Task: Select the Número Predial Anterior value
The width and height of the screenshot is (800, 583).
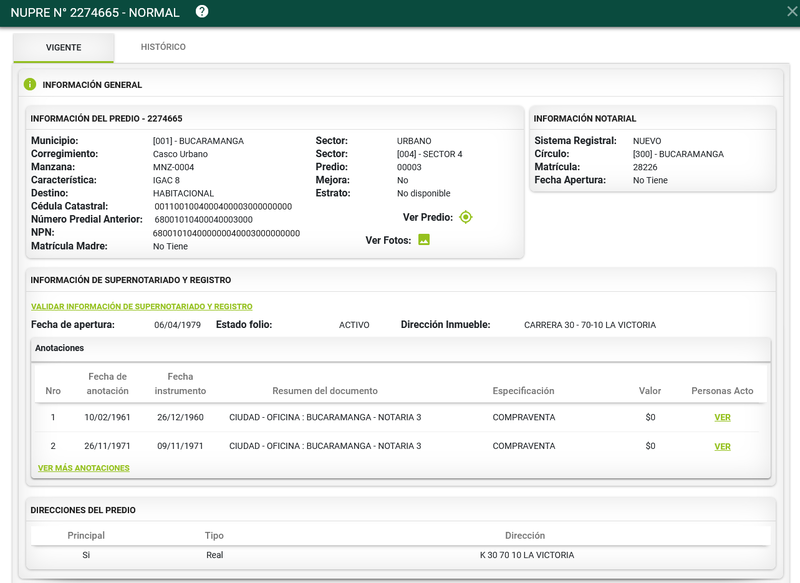Action: coord(204,220)
